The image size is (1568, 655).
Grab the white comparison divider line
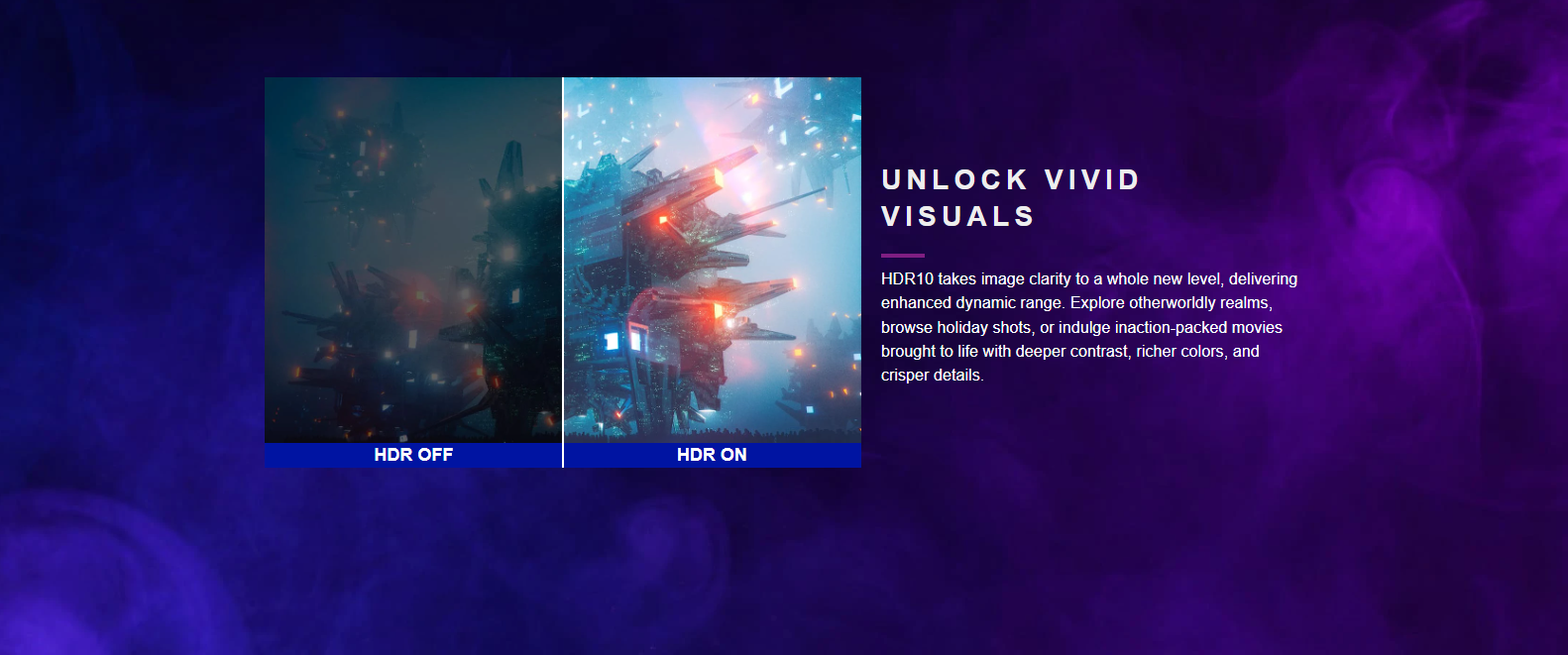pyautogui.click(x=563, y=273)
